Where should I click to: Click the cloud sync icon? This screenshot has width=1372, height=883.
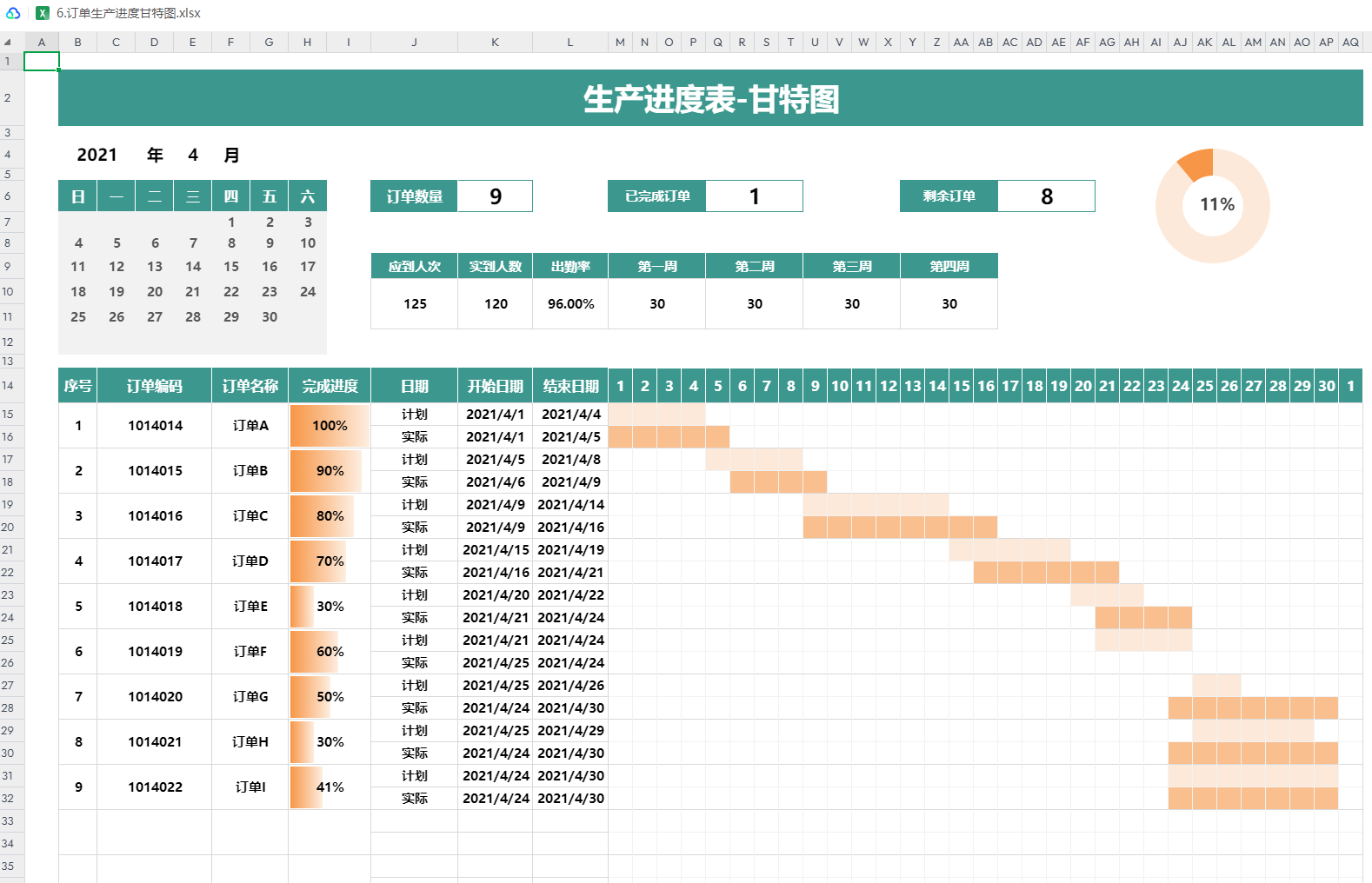pyautogui.click(x=13, y=13)
